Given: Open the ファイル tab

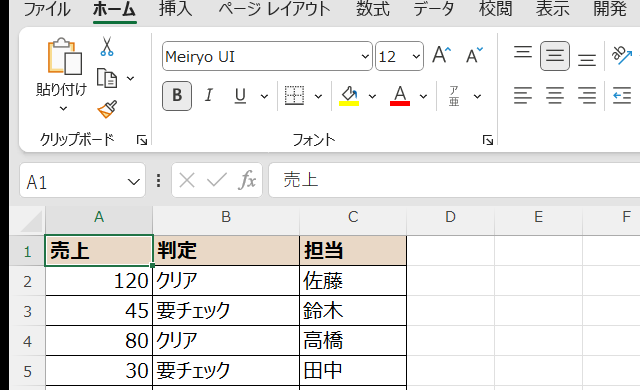Looking at the screenshot, I should [47, 9].
